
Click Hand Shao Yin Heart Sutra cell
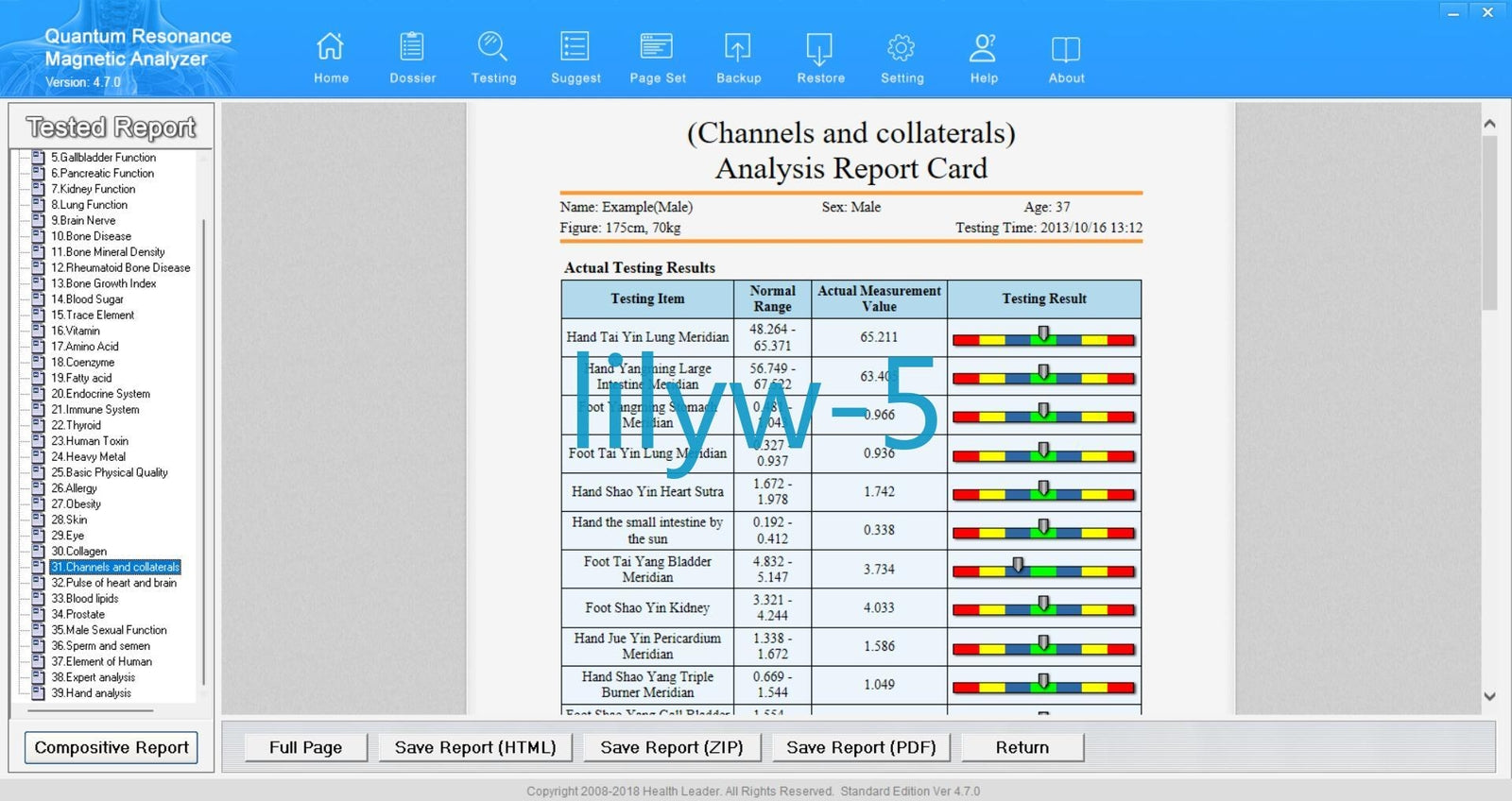click(x=647, y=492)
